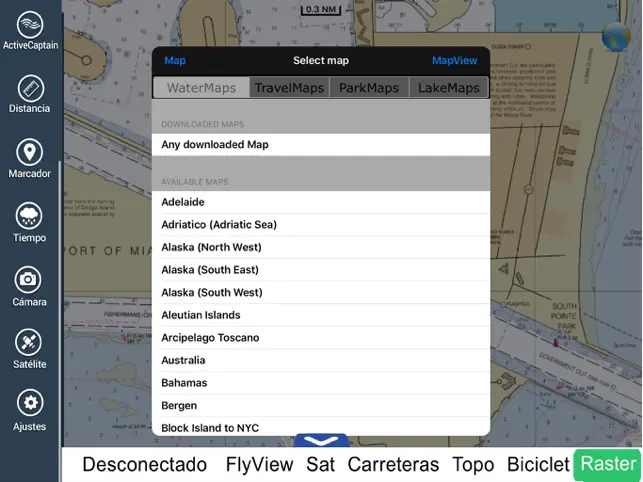Viewport: 643px width, 482px height.
Task: Switch map layer to Topo
Action: [x=473, y=465]
